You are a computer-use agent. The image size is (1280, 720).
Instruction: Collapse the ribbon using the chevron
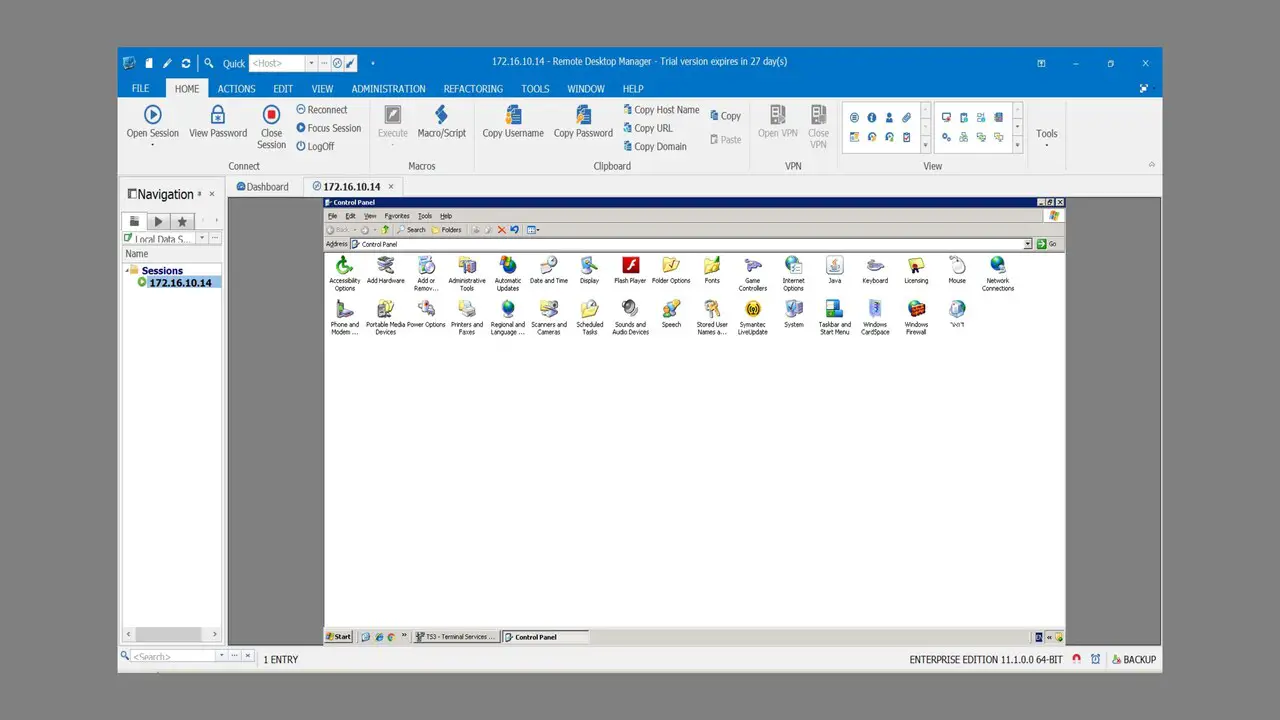(x=1151, y=165)
